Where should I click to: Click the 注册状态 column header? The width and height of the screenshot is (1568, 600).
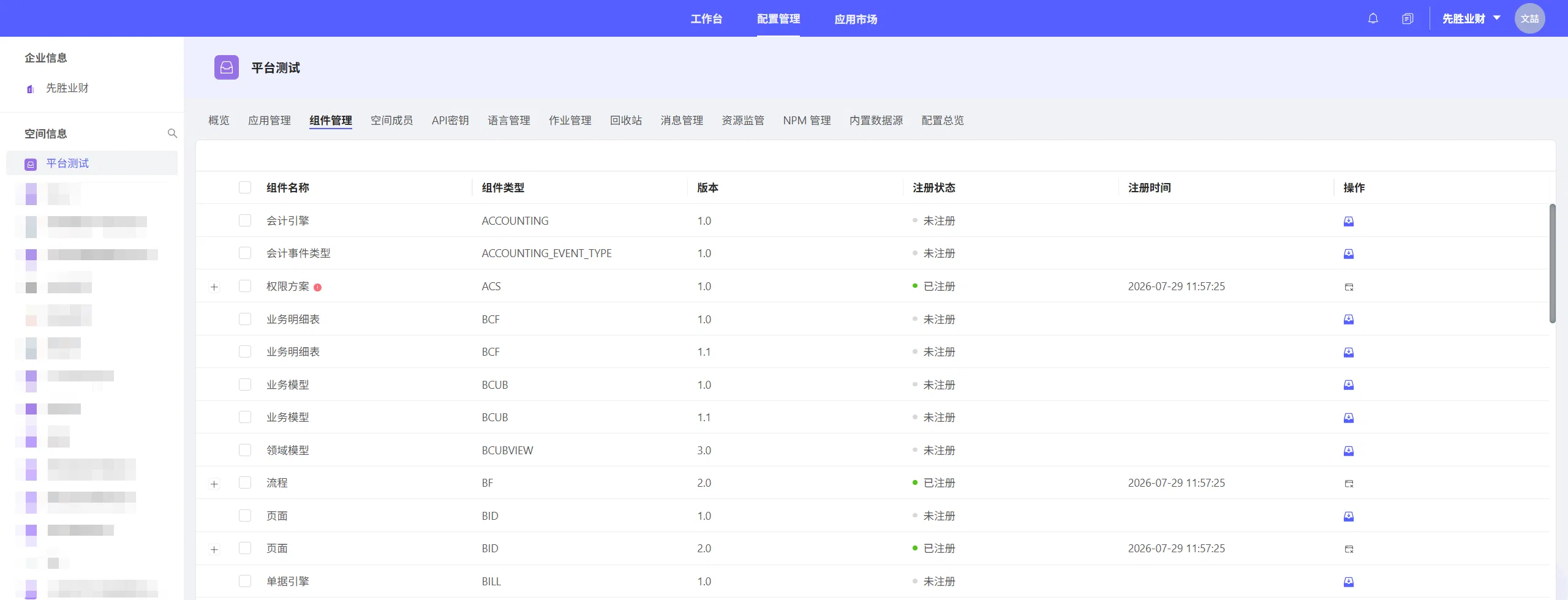(933, 187)
